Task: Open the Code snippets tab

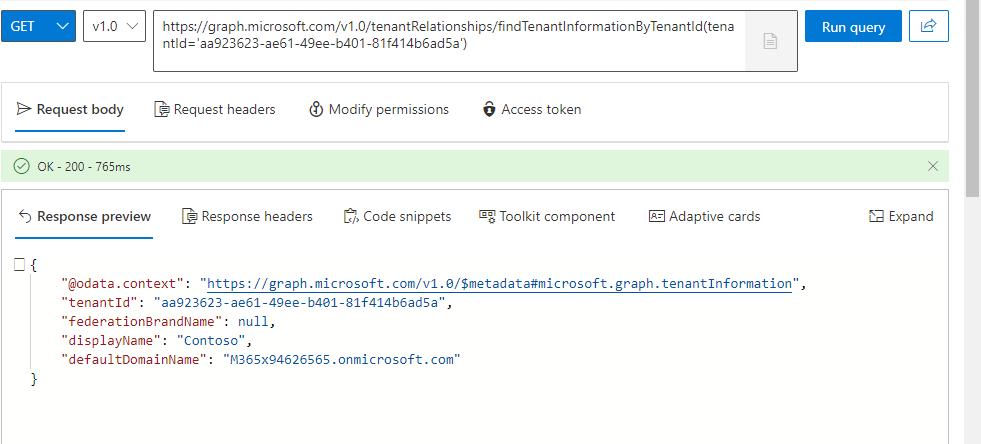Action: point(397,216)
